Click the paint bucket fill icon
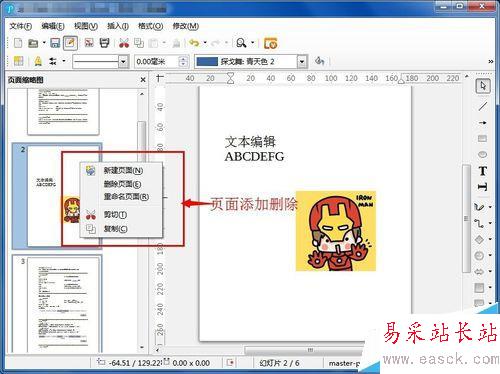 [x=319, y=61]
